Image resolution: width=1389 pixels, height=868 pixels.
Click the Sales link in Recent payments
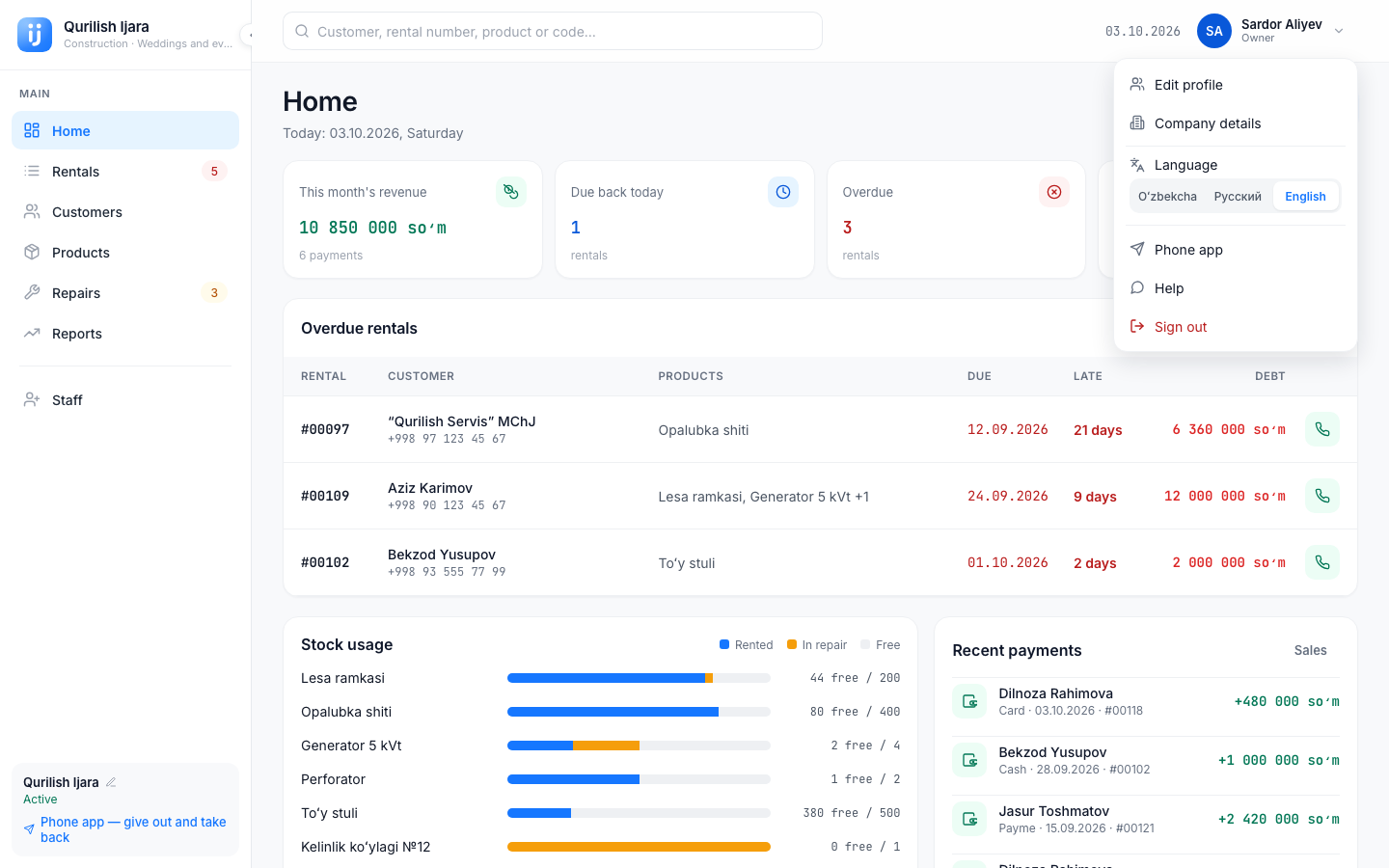1310,650
